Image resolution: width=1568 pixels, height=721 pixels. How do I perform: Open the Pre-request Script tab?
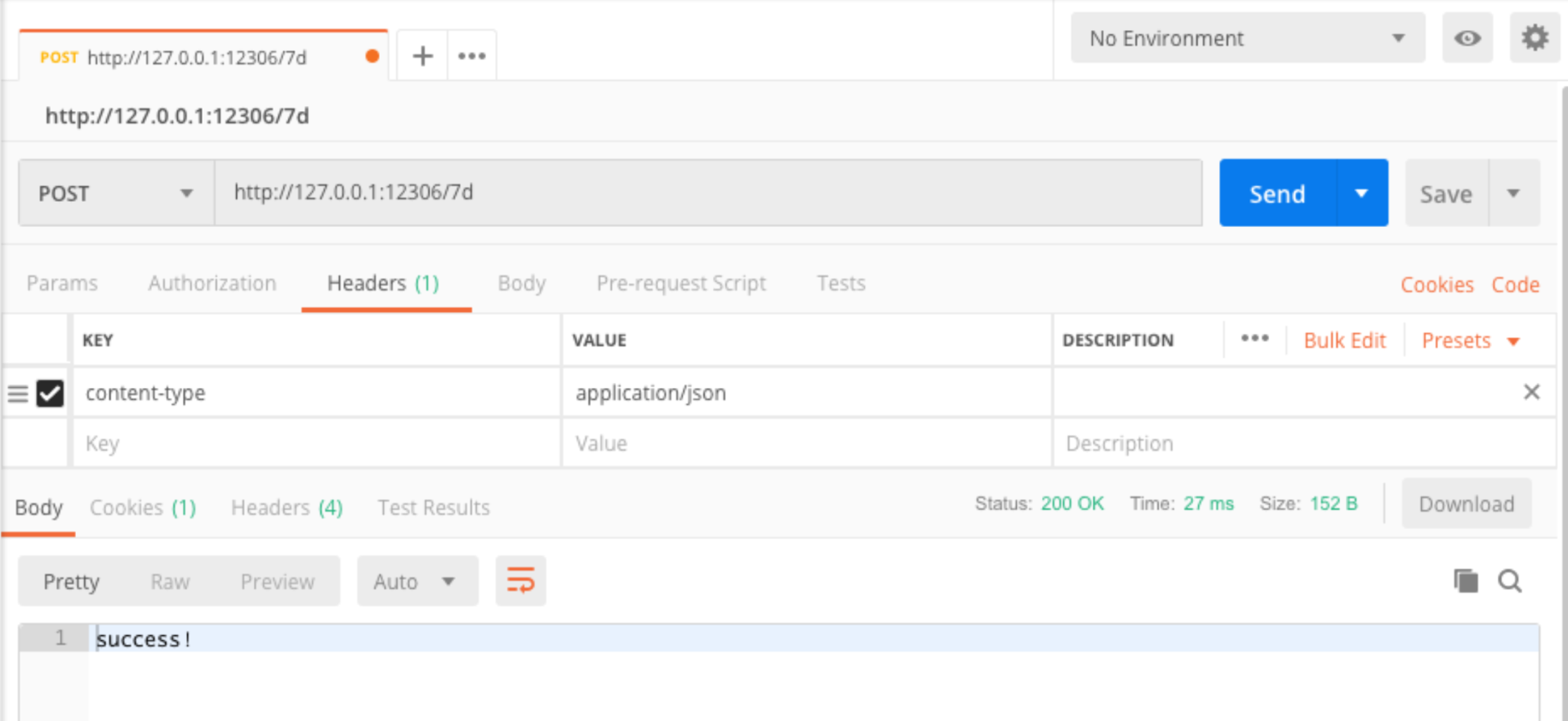(681, 283)
